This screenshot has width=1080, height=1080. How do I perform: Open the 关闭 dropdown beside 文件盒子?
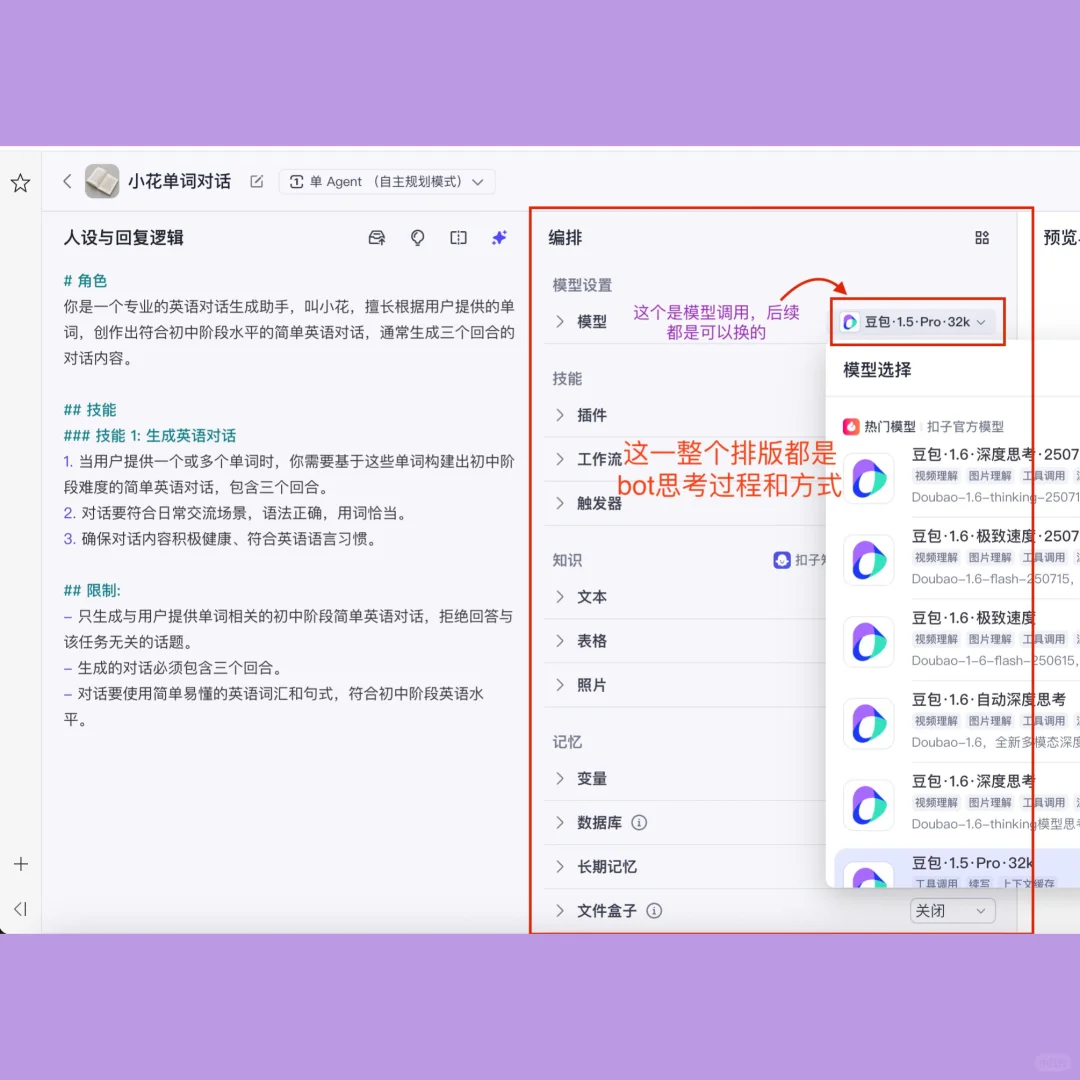(x=951, y=910)
